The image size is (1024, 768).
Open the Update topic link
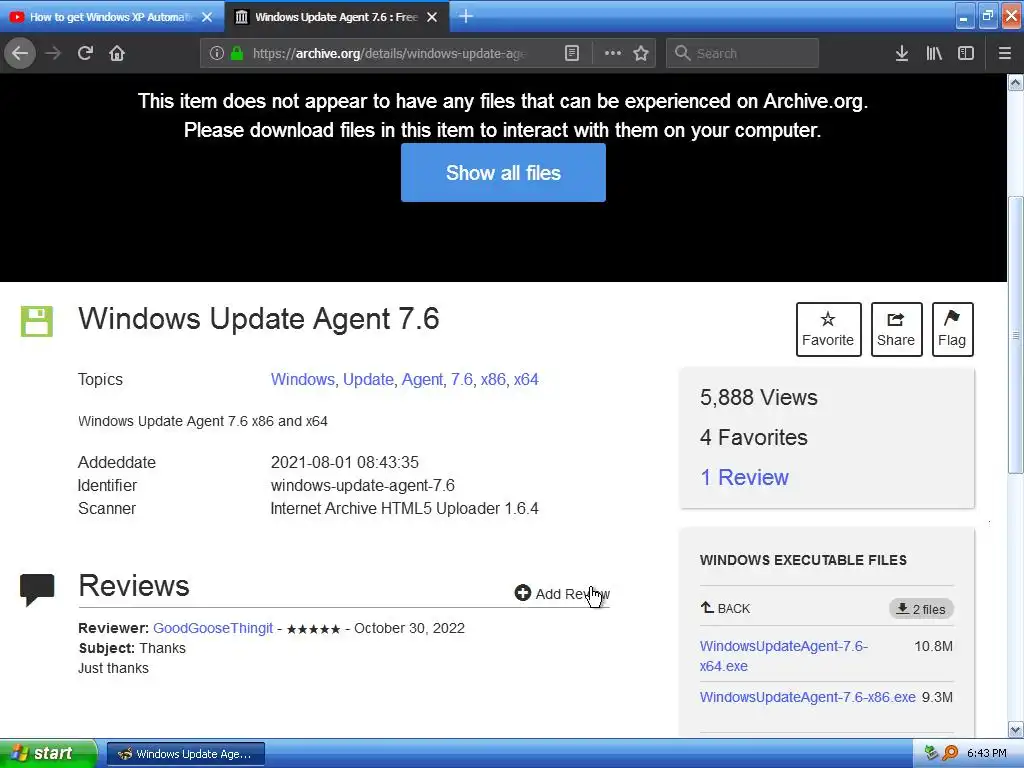pos(368,379)
